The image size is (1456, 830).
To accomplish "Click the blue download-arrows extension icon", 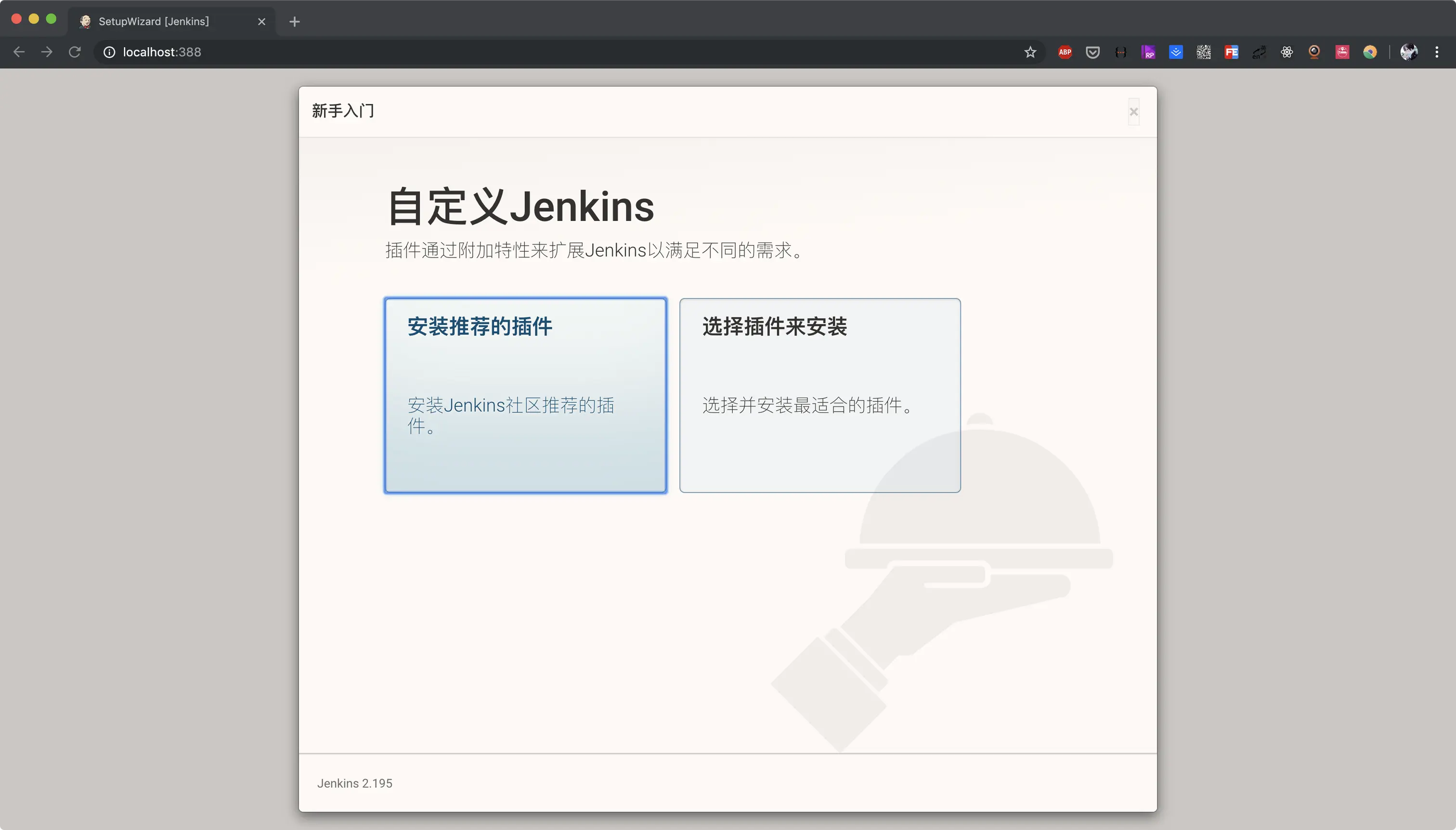I will pos(1175,52).
